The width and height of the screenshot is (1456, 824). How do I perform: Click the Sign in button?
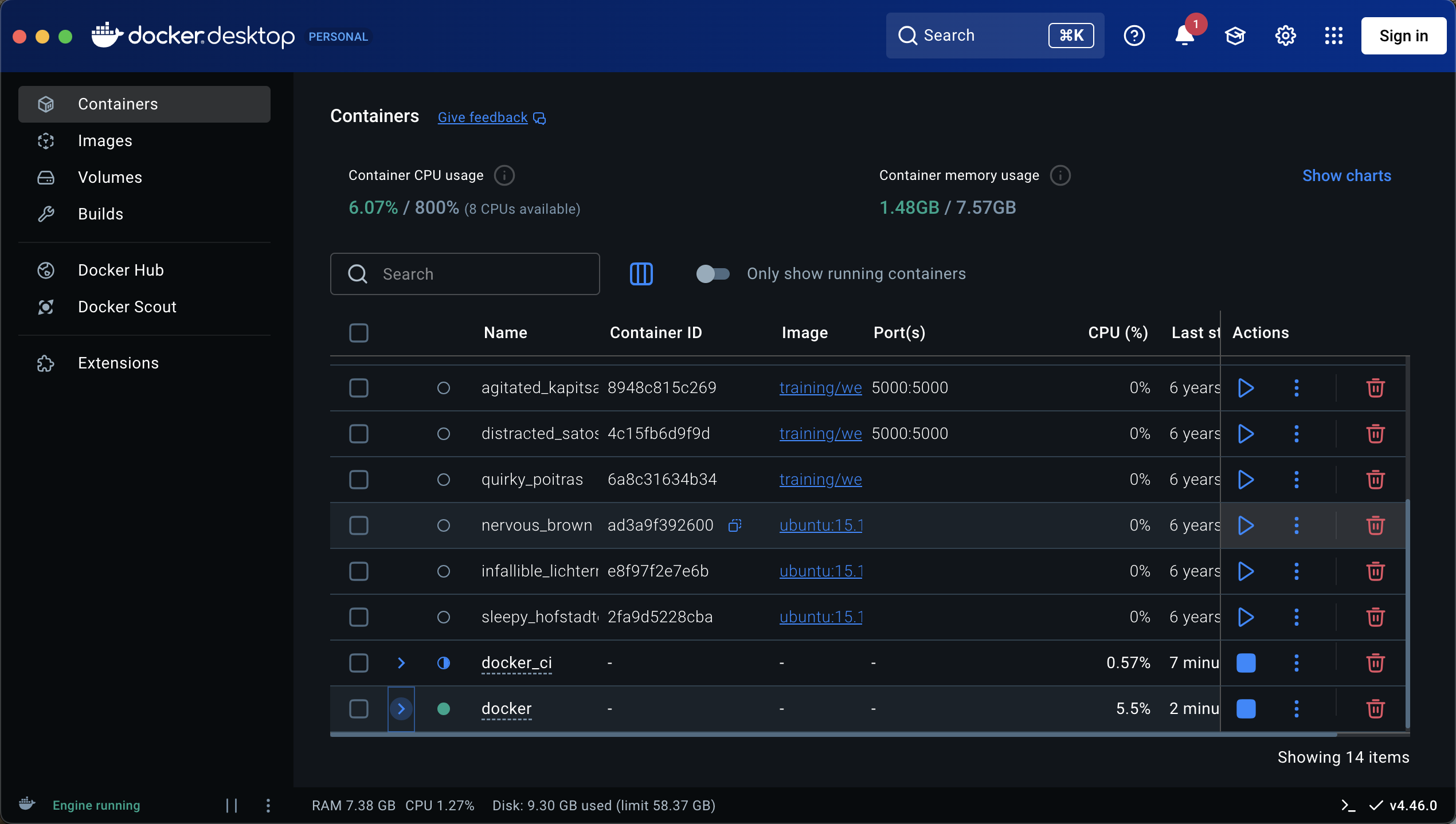coord(1403,36)
